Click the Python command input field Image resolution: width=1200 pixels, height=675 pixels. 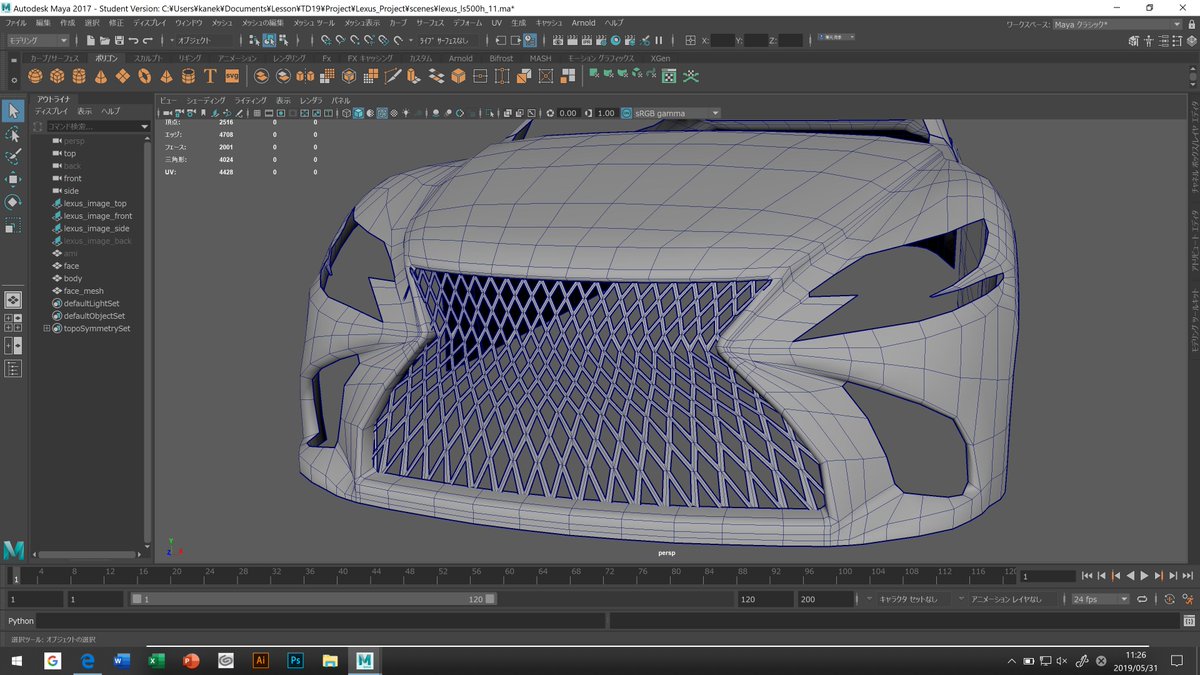(320, 621)
